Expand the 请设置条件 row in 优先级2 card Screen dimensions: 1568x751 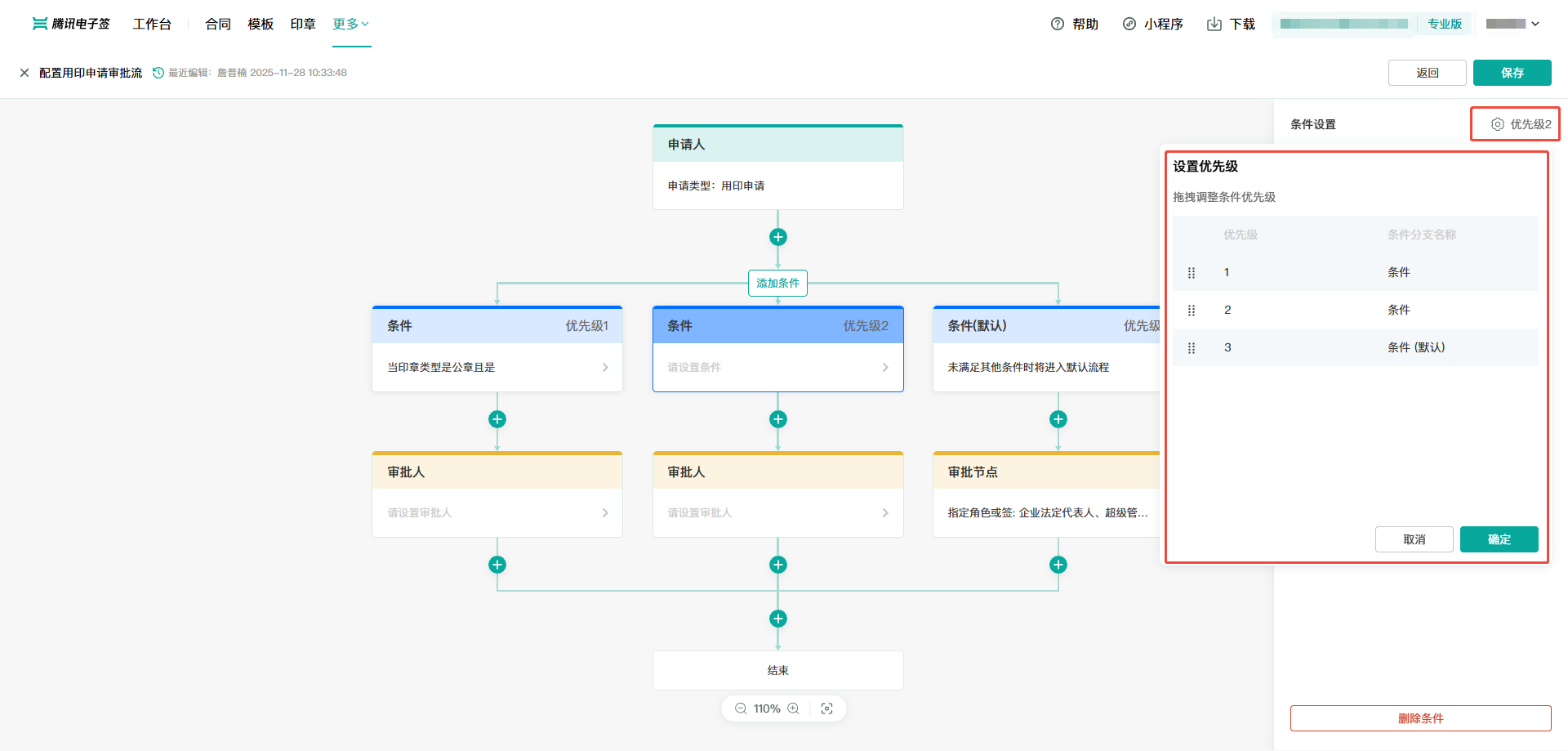884,368
